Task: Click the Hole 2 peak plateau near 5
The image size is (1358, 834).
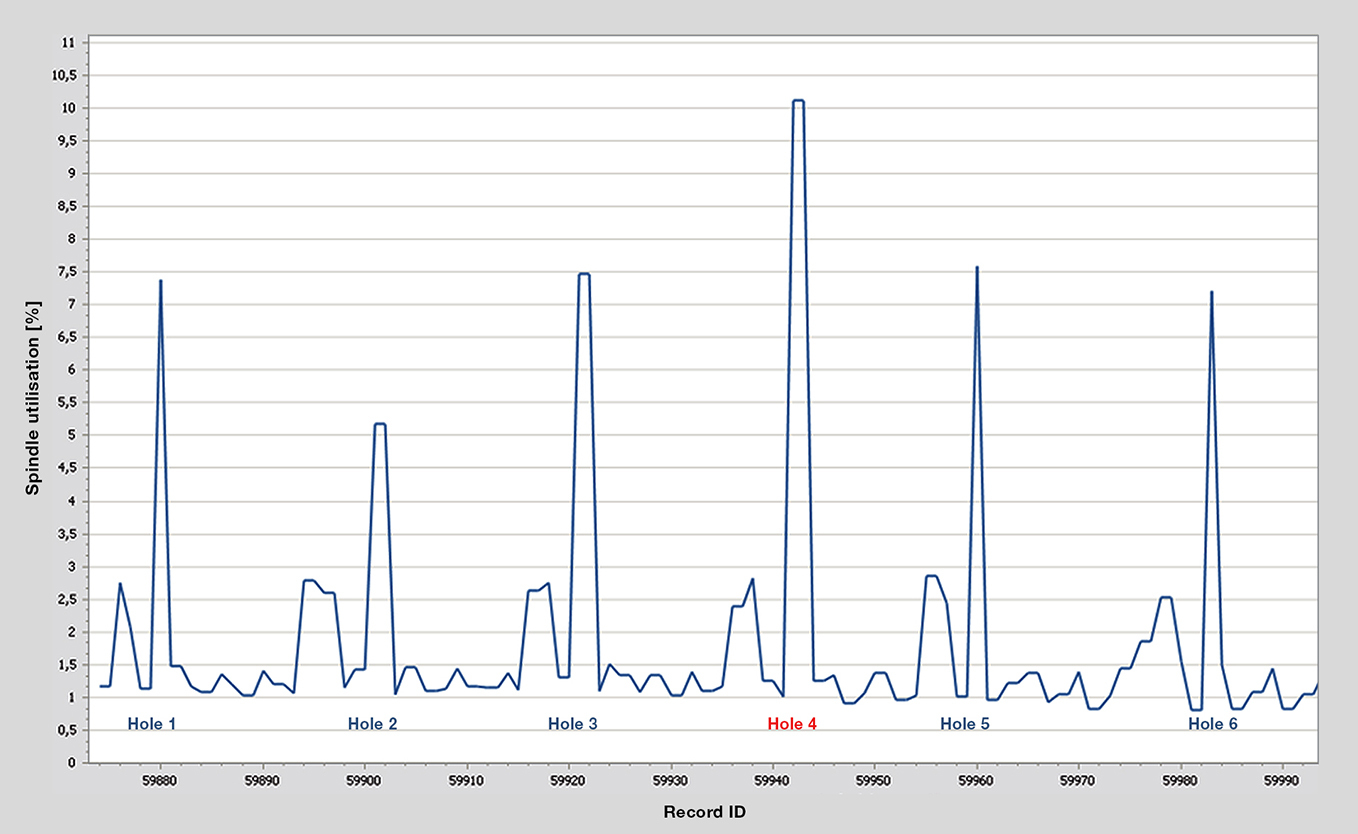Action: 380,424
